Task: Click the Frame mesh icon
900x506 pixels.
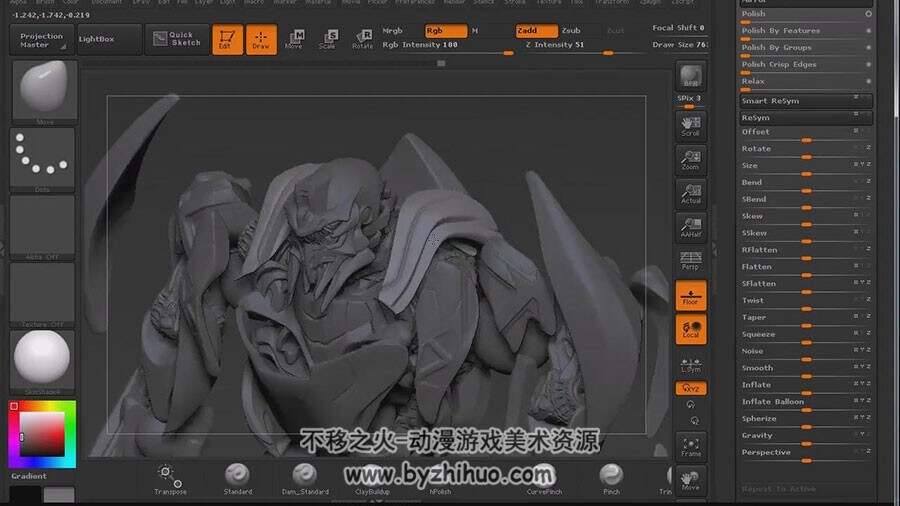Action: 690,447
